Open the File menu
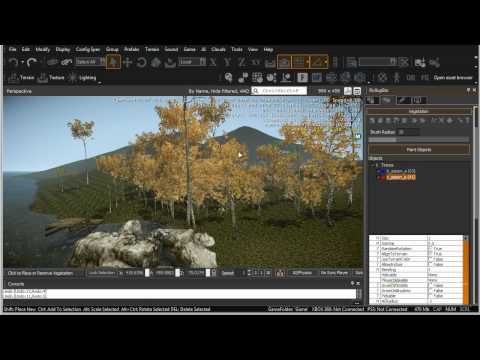 [x=12, y=49]
